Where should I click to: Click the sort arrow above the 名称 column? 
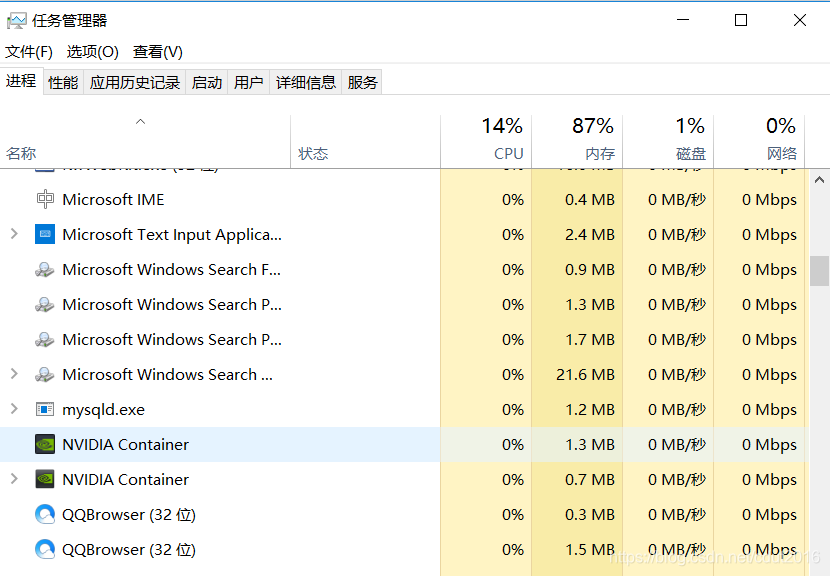point(140,122)
